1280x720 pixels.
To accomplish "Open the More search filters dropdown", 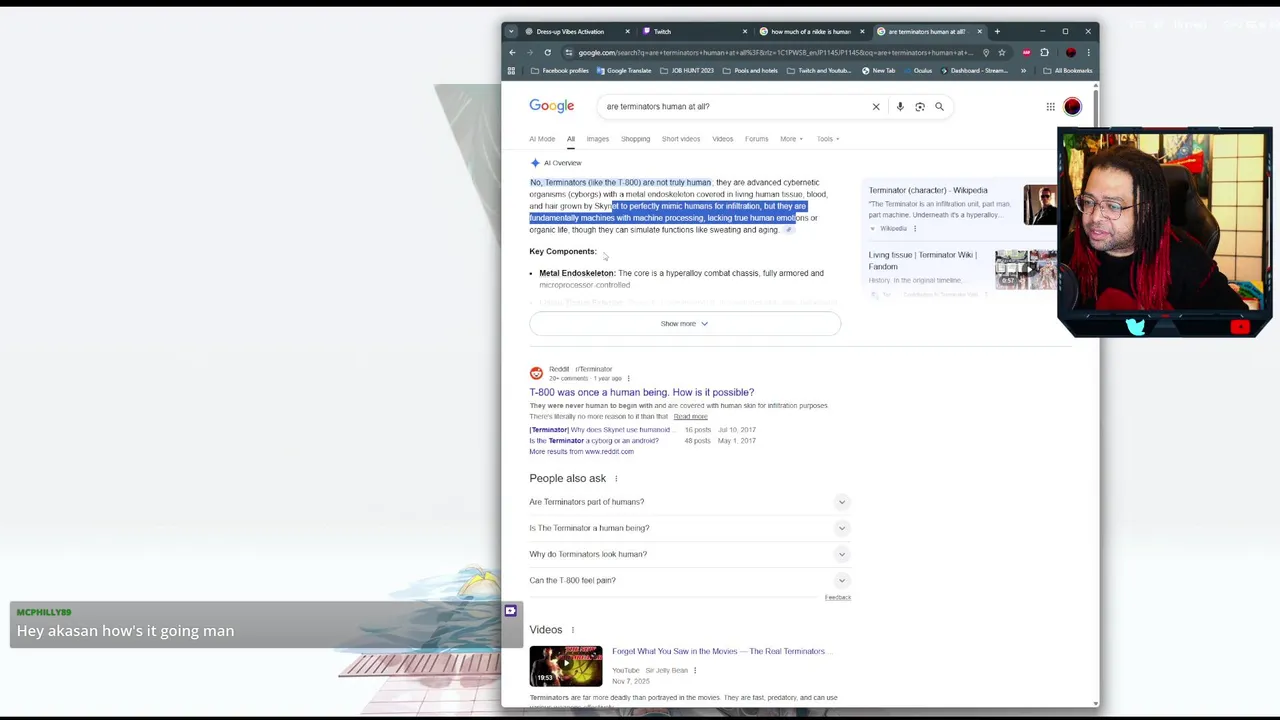I will point(791,139).
